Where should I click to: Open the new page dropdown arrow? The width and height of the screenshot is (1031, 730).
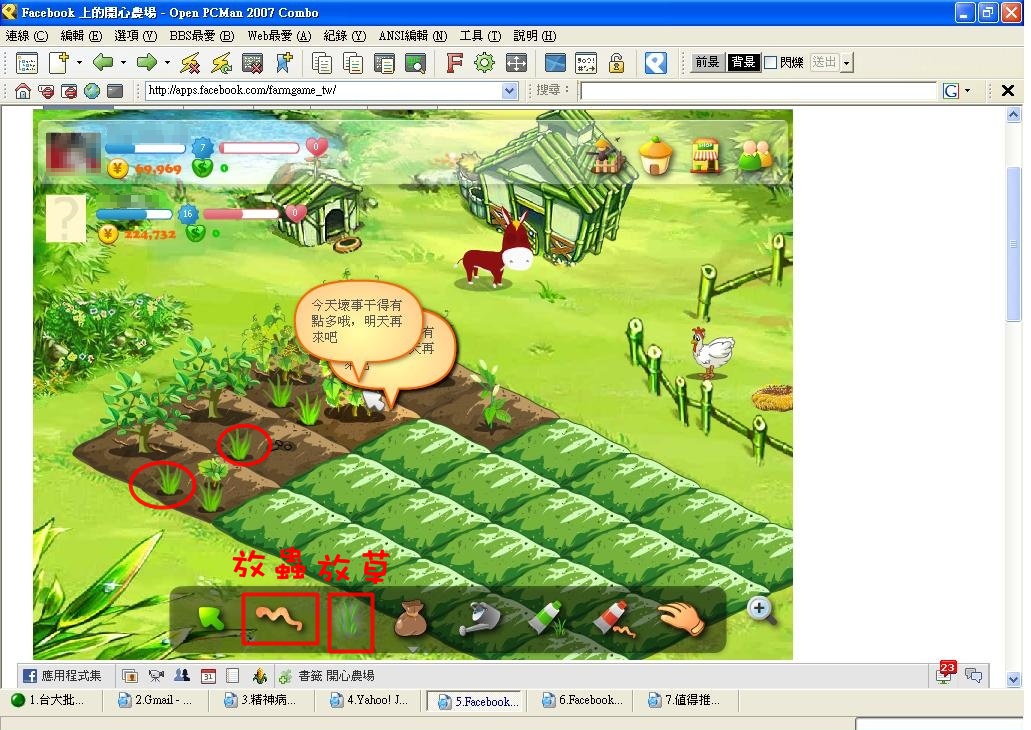click(x=80, y=63)
